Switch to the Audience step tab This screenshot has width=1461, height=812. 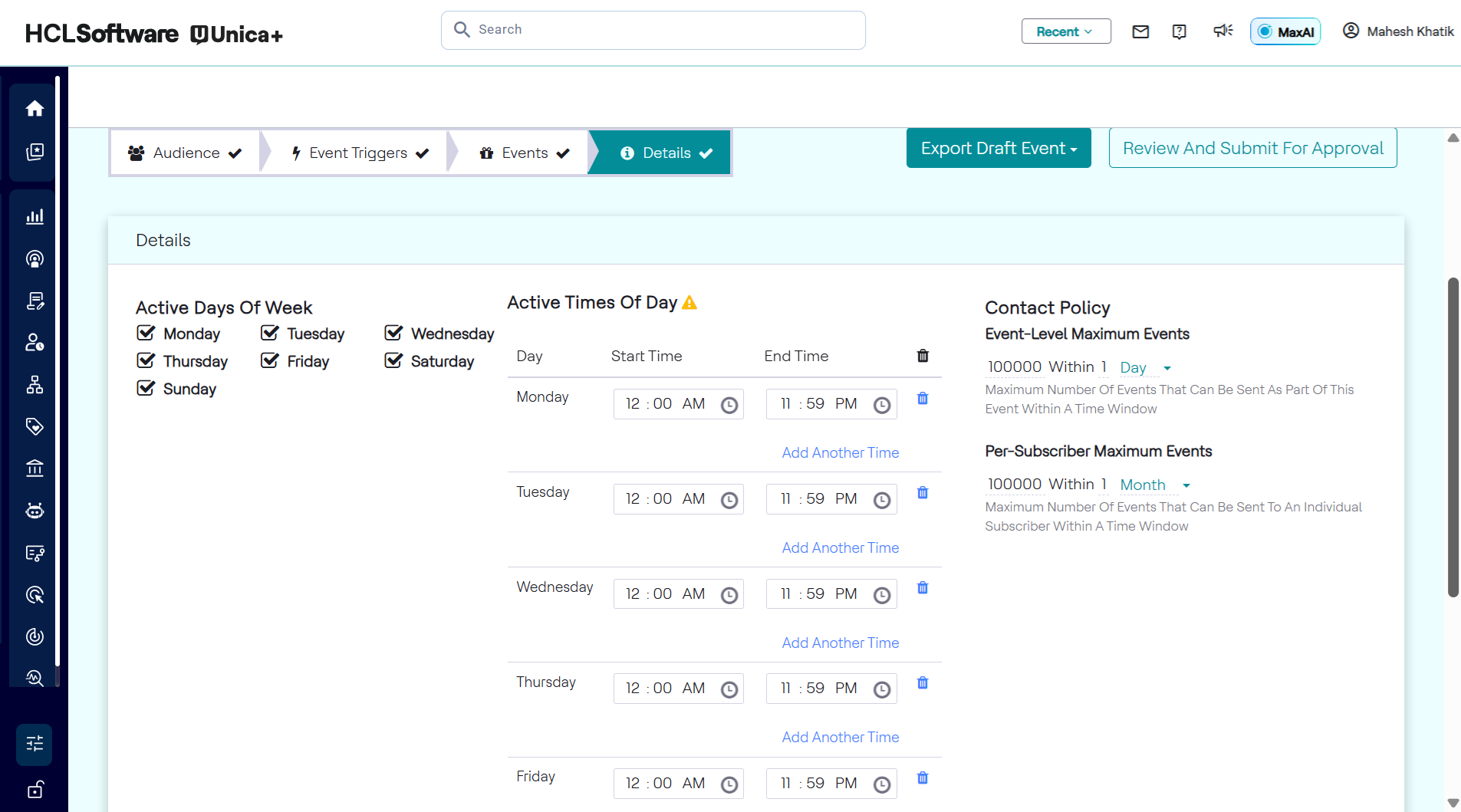185,153
